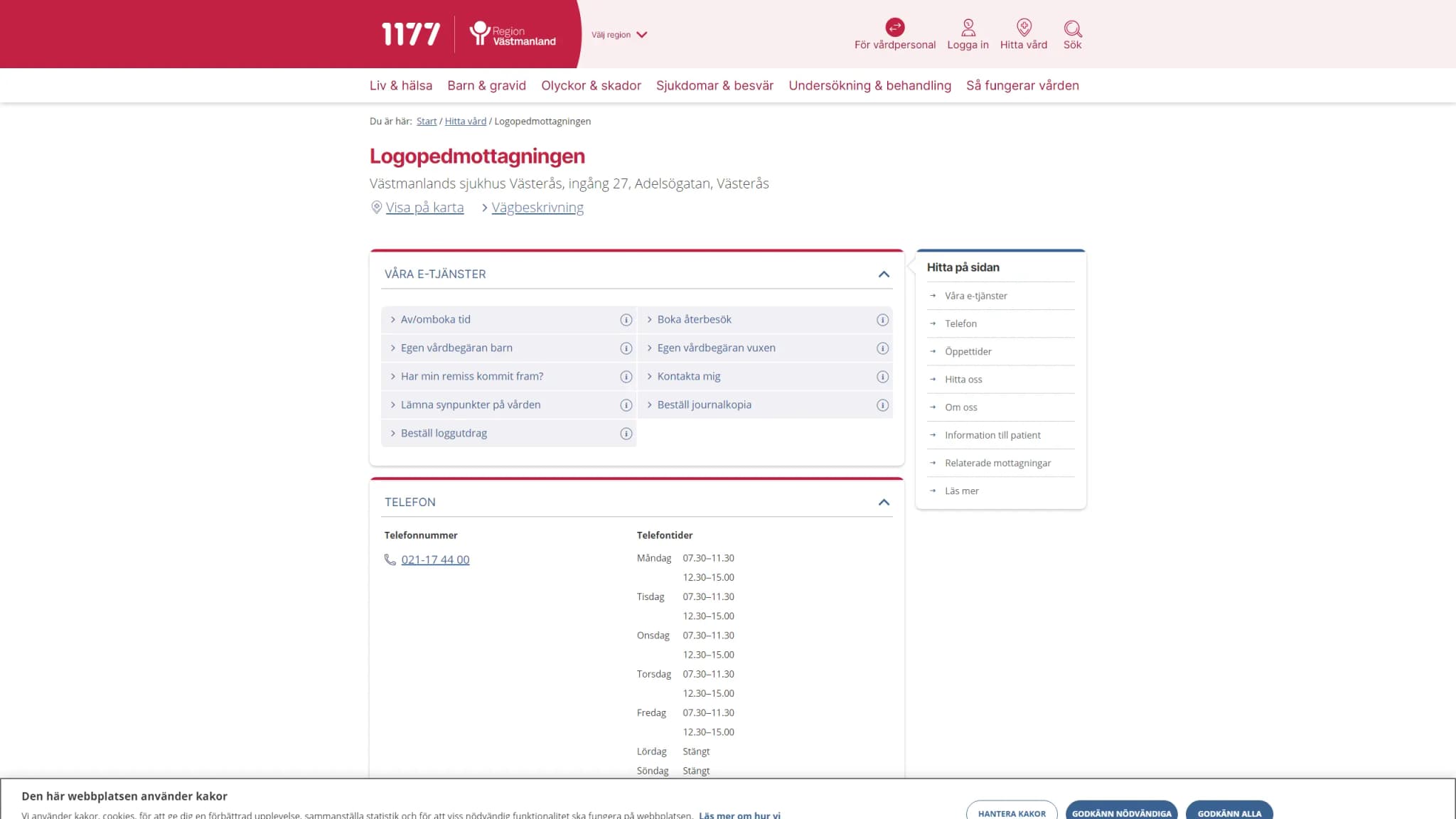Screen dimensions: 1456x819
Task: Jump to Våra e-tjänster in sidebar
Action: [x=975, y=296]
